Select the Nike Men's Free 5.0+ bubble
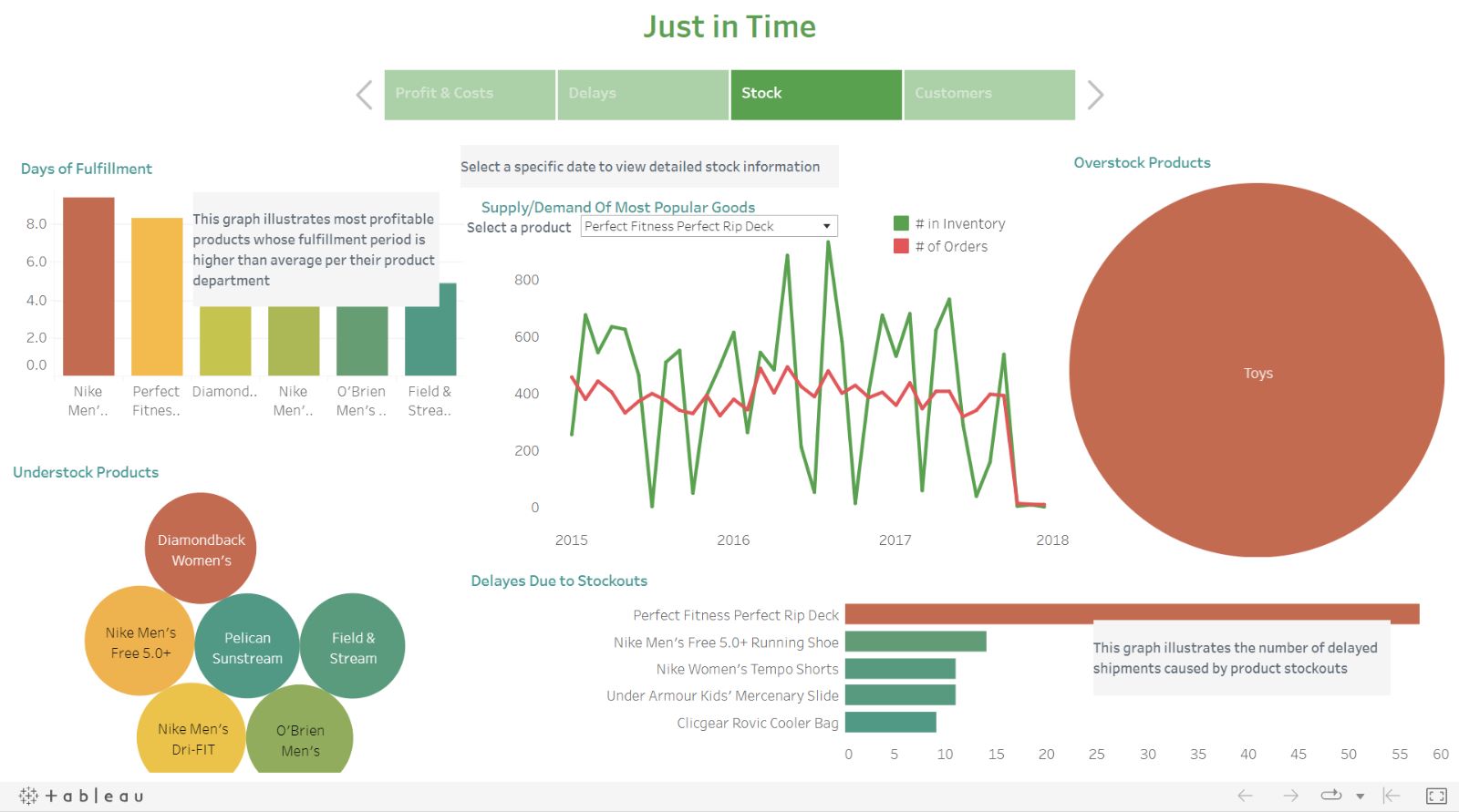 [x=140, y=642]
